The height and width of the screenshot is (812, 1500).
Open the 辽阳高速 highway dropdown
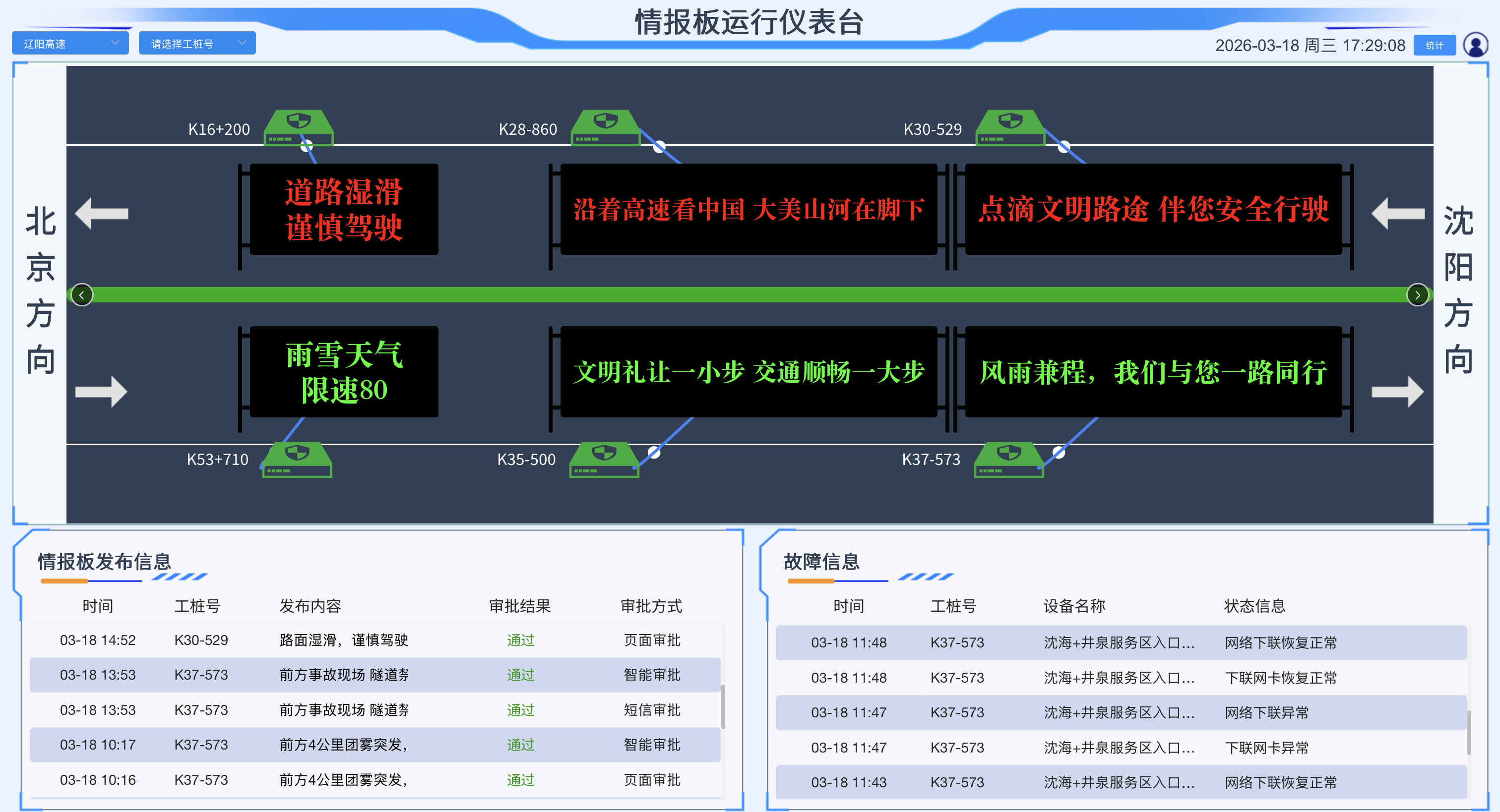tap(70, 44)
